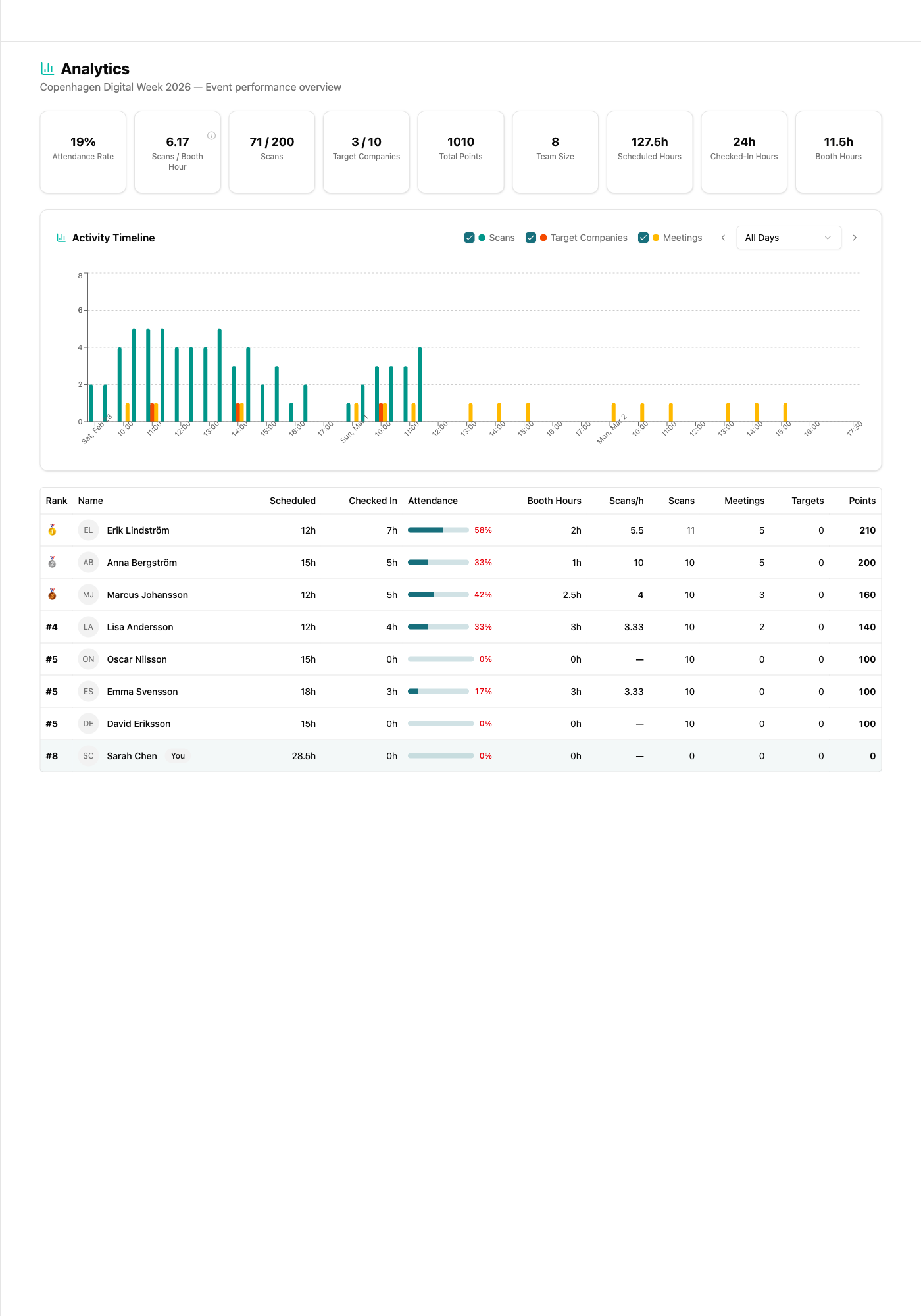Go to next day with right chevron
This screenshot has height=1316, width=921.
855,238
